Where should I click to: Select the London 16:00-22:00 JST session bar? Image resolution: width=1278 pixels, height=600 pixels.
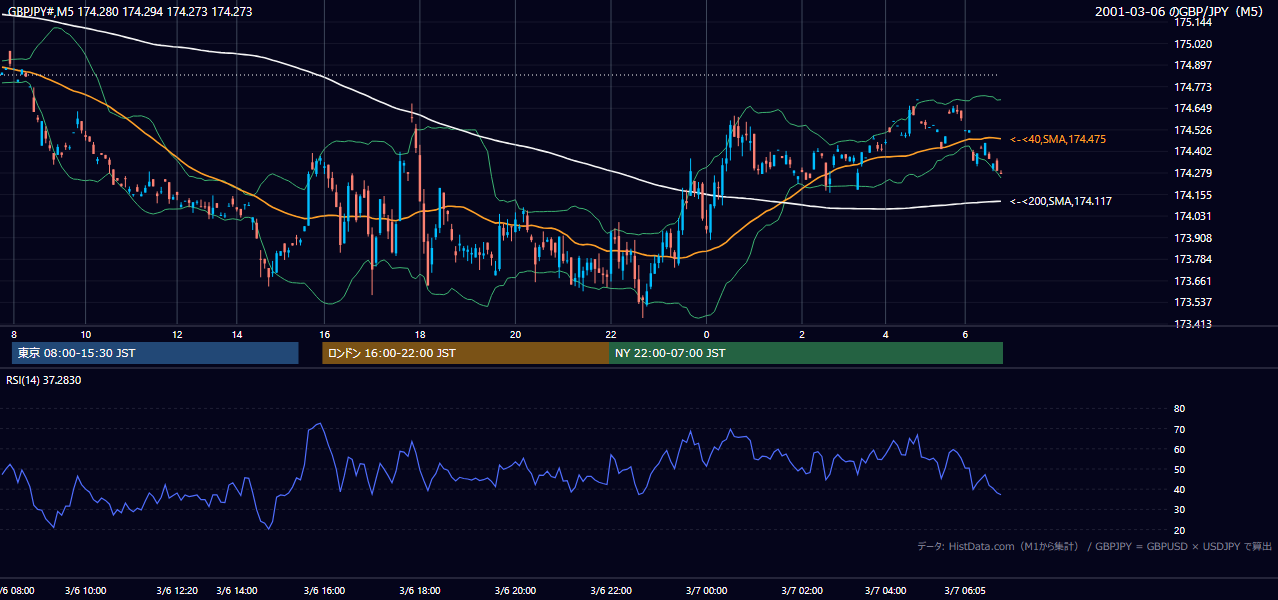465,353
